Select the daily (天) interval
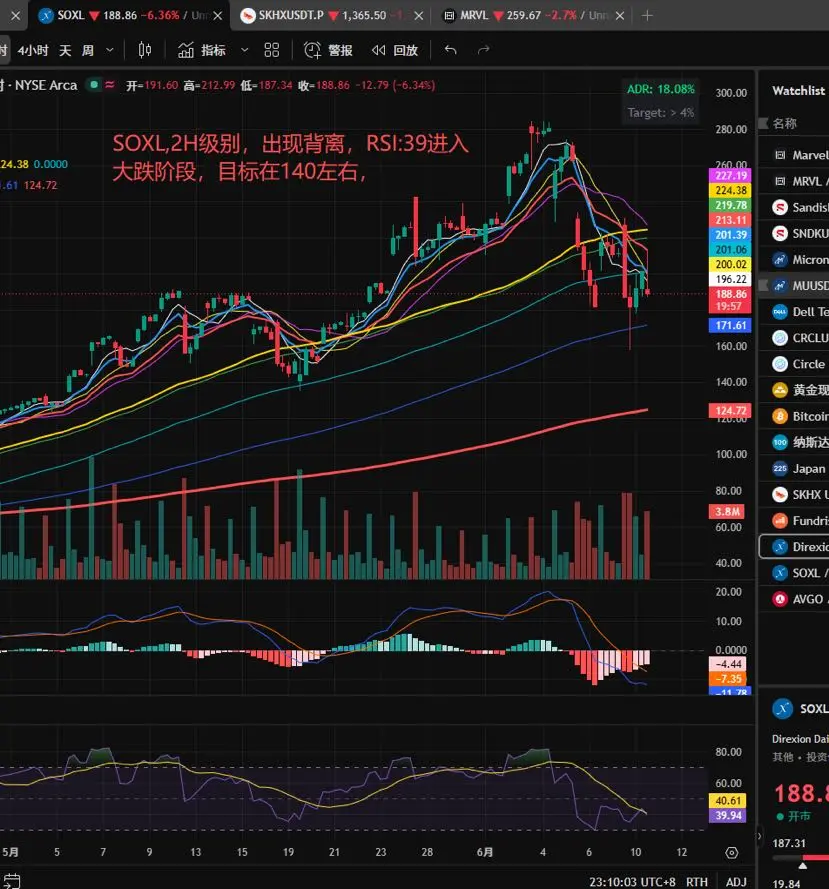 [x=65, y=50]
